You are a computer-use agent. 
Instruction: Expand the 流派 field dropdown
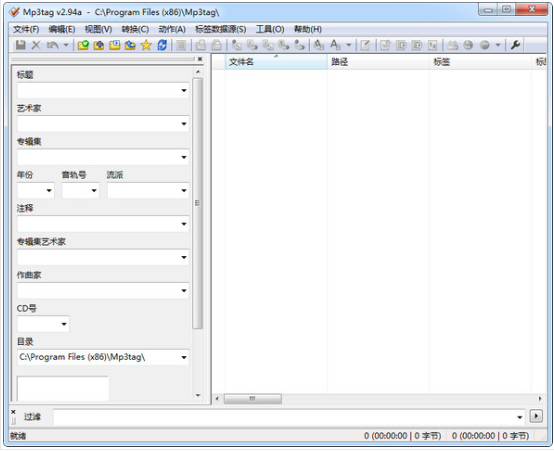click(x=184, y=190)
